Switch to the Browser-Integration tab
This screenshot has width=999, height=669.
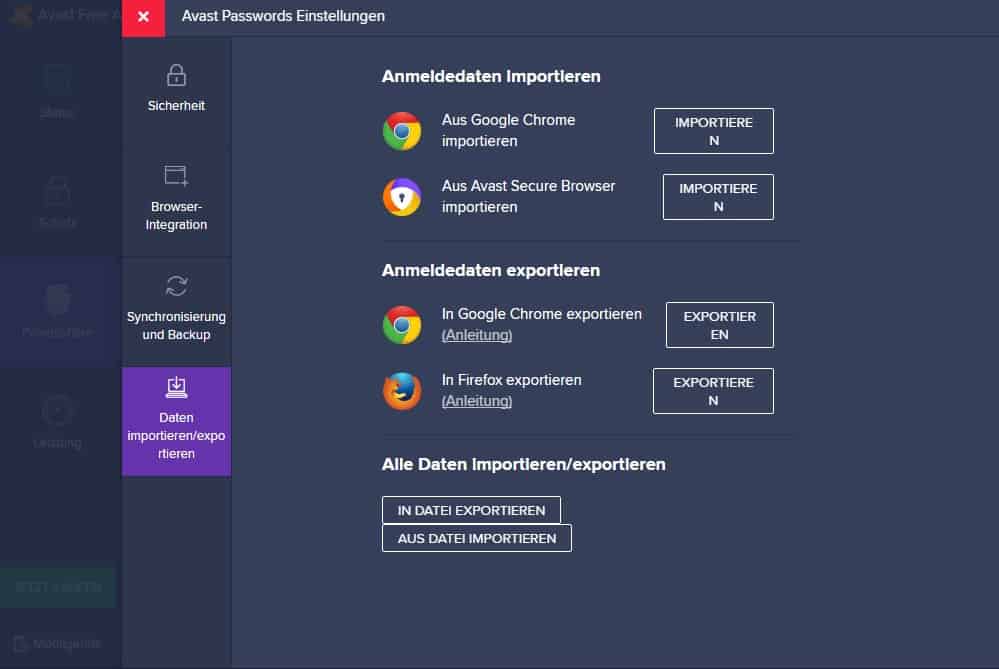pos(176,199)
